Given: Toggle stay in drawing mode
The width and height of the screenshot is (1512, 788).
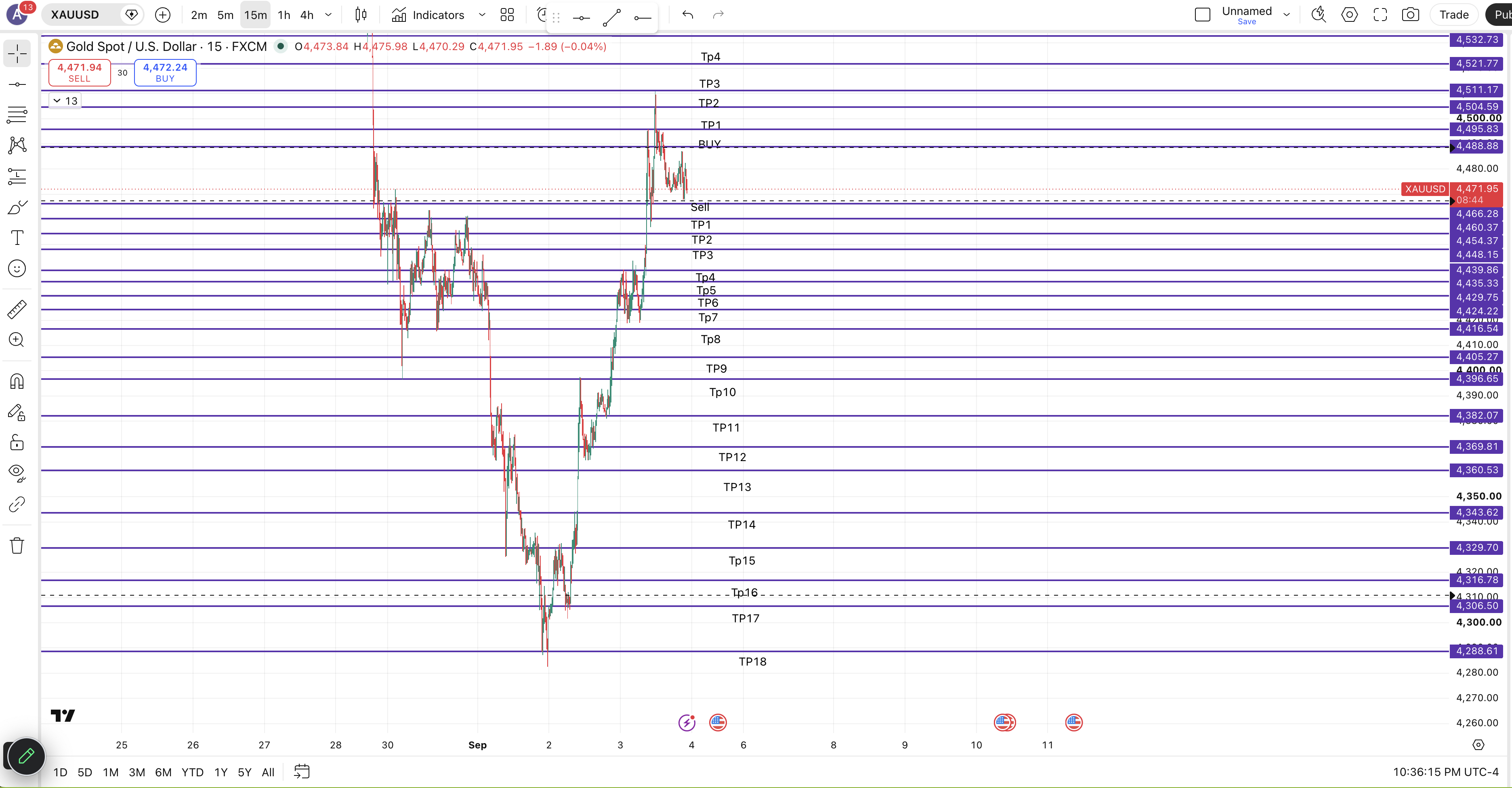Looking at the screenshot, I should (x=17, y=413).
